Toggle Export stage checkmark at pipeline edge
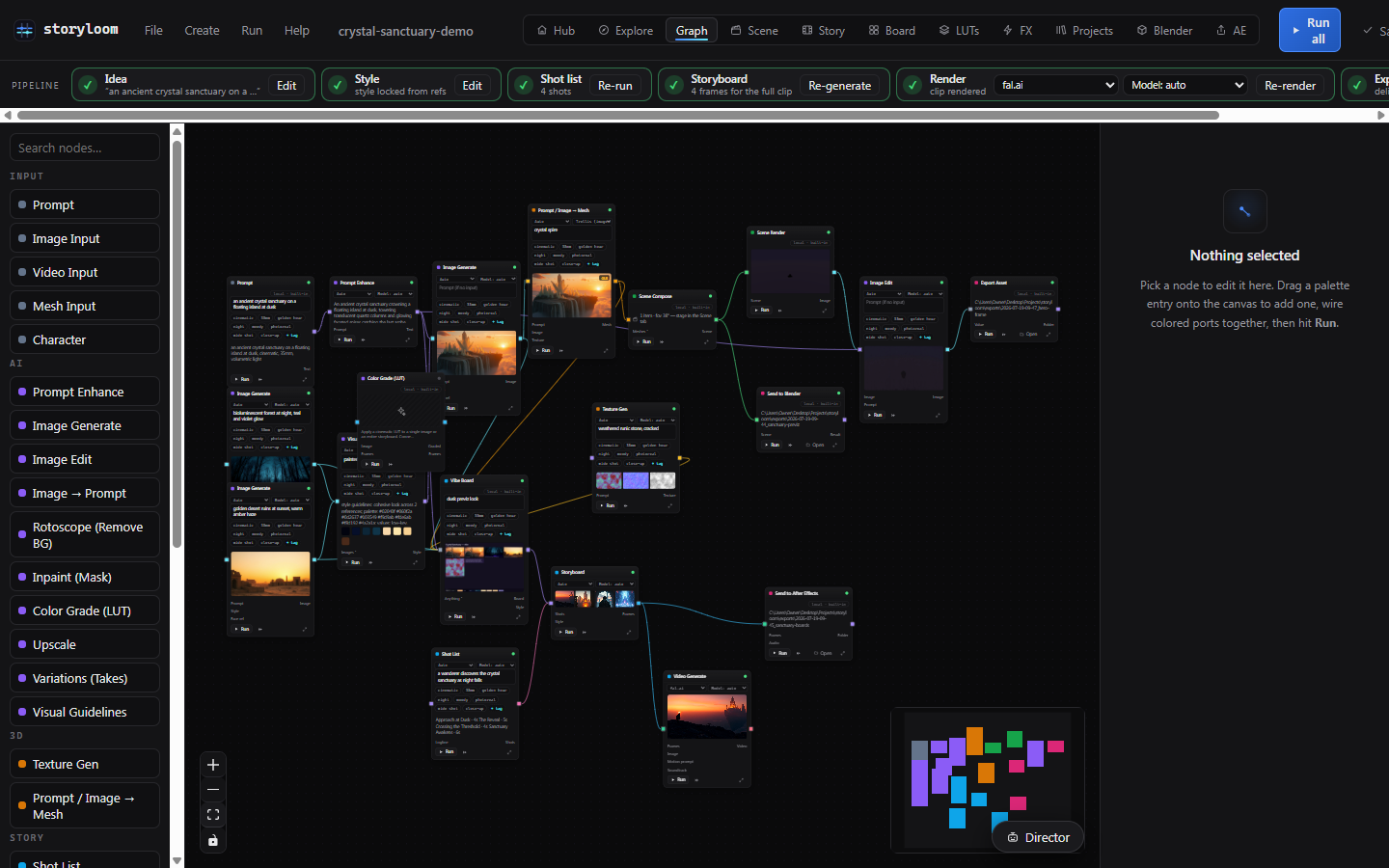Image resolution: width=1389 pixels, height=868 pixels. [x=1357, y=85]
